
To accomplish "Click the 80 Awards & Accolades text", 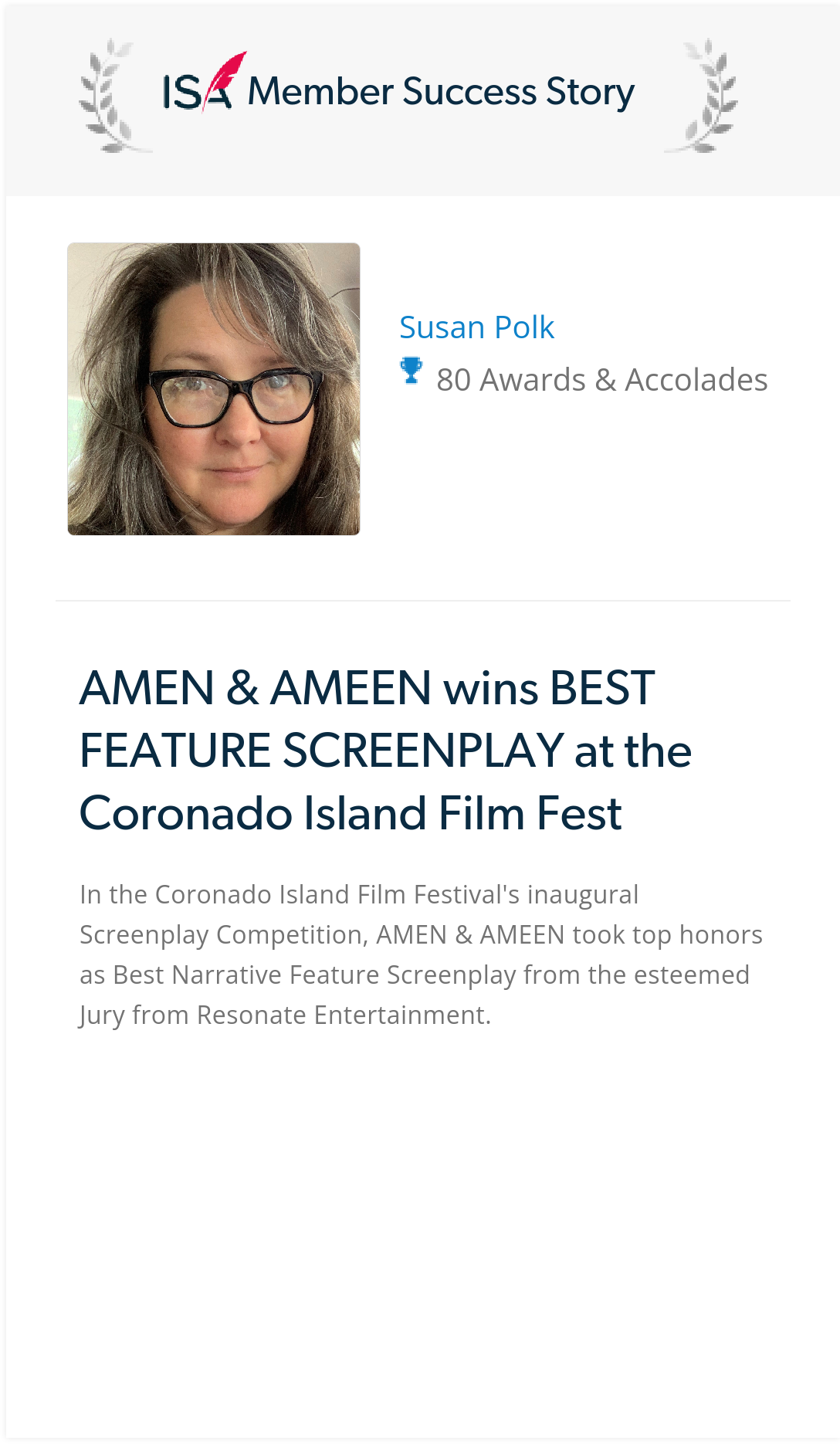I will [601, 380].
